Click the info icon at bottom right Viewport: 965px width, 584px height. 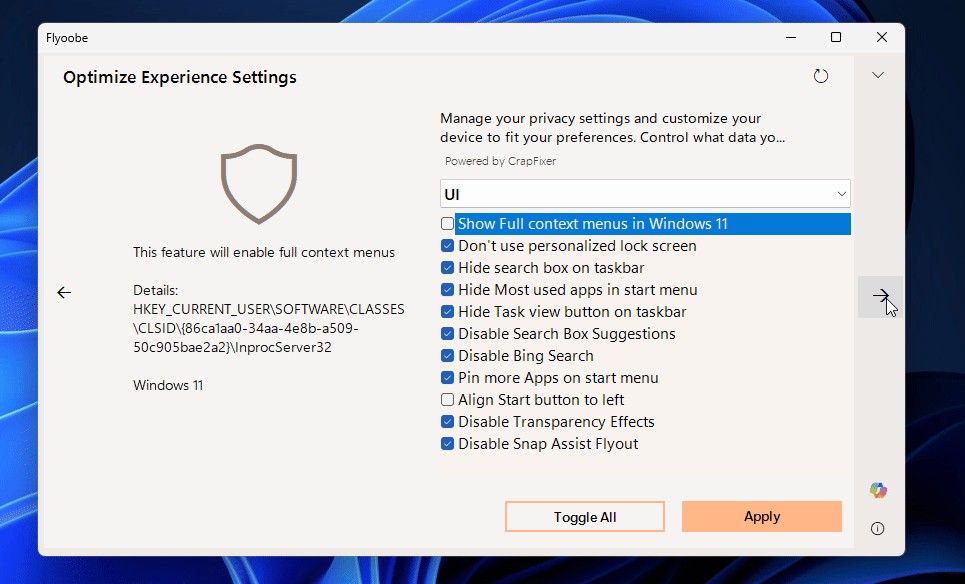(x=878, y=528)
